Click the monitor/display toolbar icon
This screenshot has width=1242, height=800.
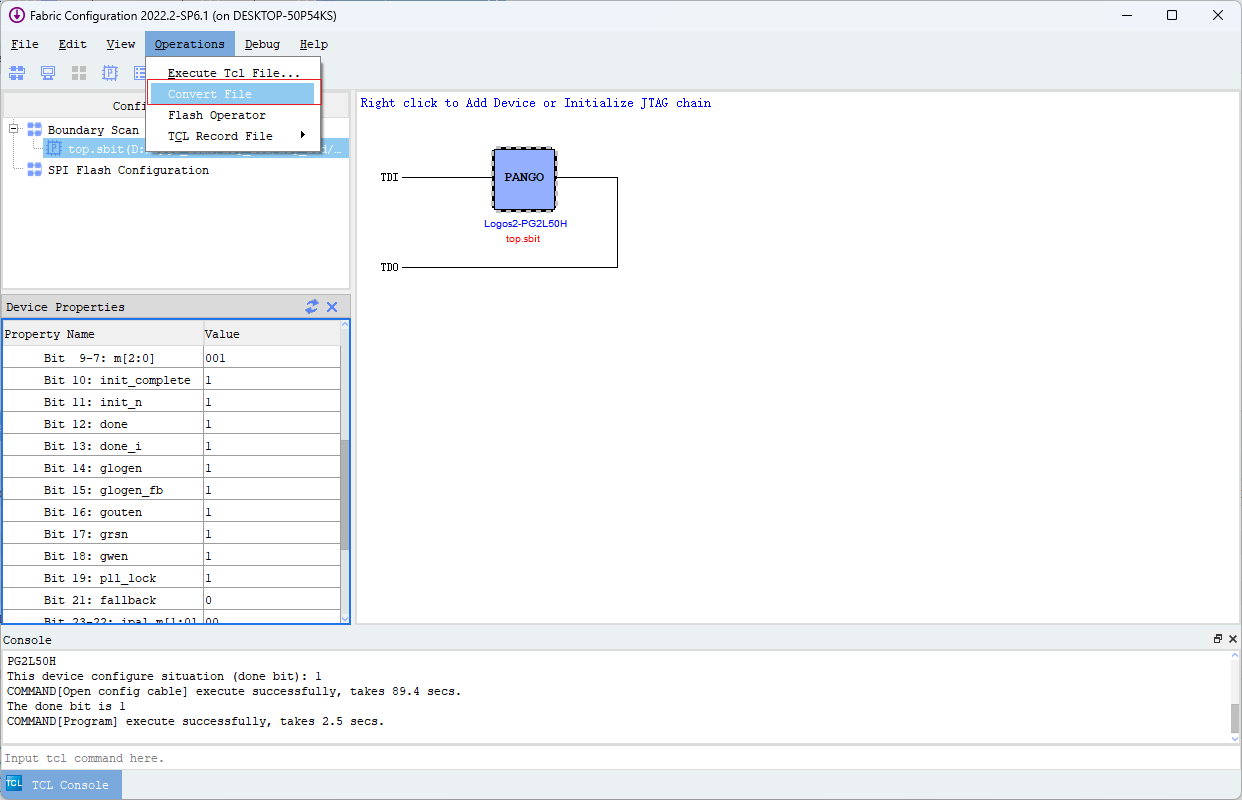pyautogui.click(x=47, y=72)
